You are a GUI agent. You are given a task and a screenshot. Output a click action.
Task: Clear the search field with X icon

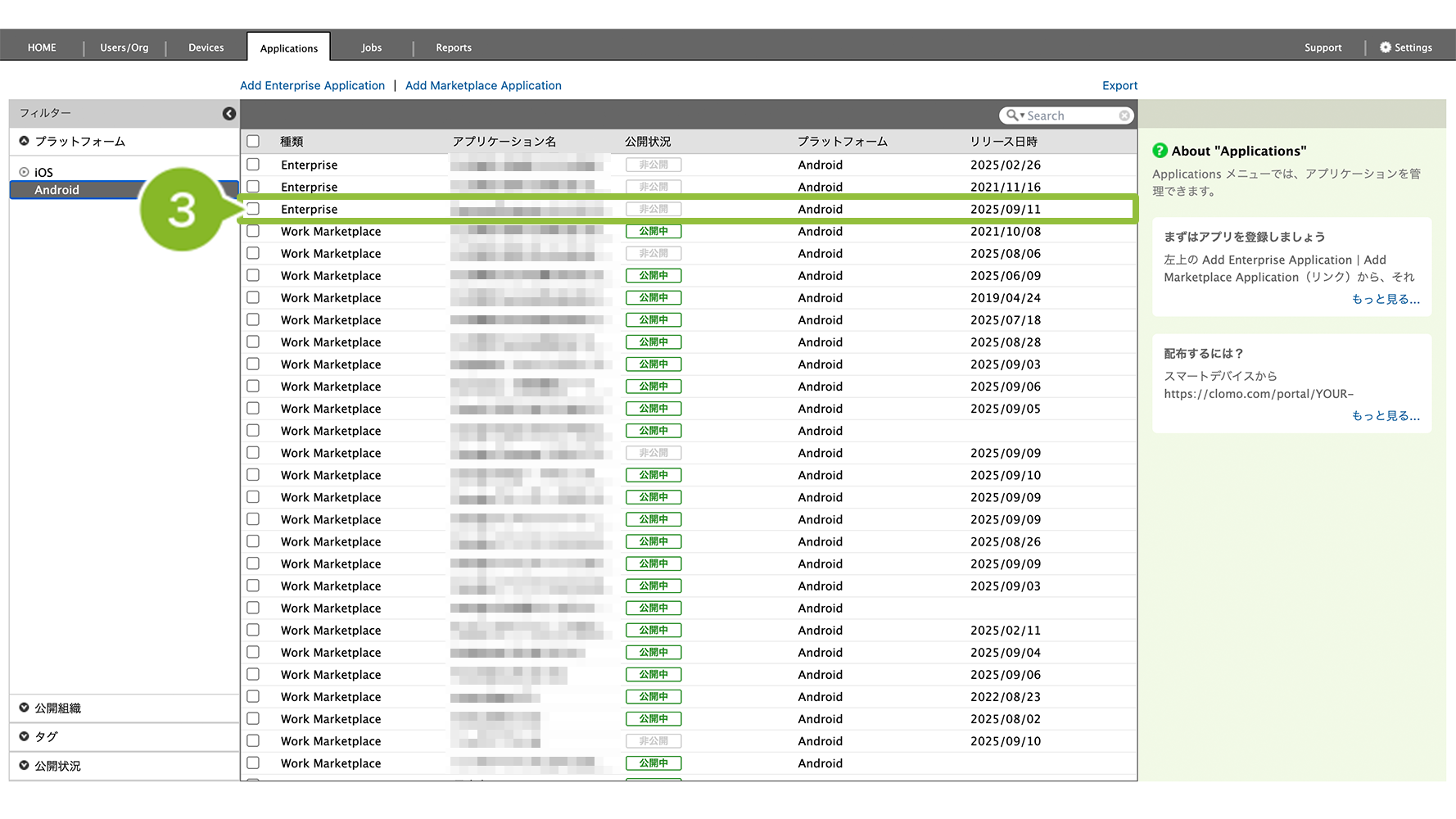[x=1124, y=115]
